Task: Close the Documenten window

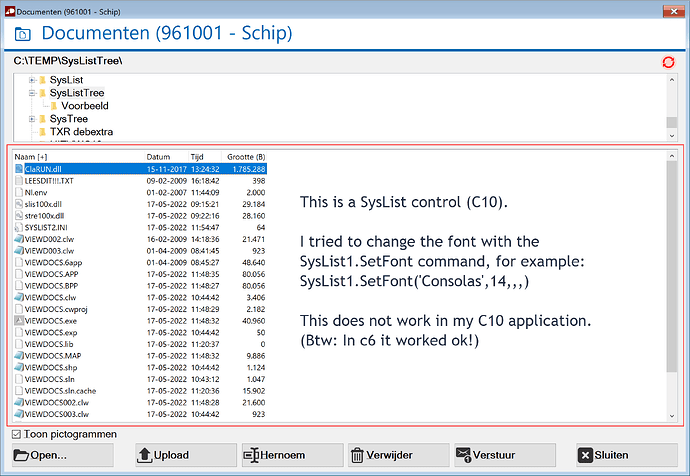Action: click(674, 11)
